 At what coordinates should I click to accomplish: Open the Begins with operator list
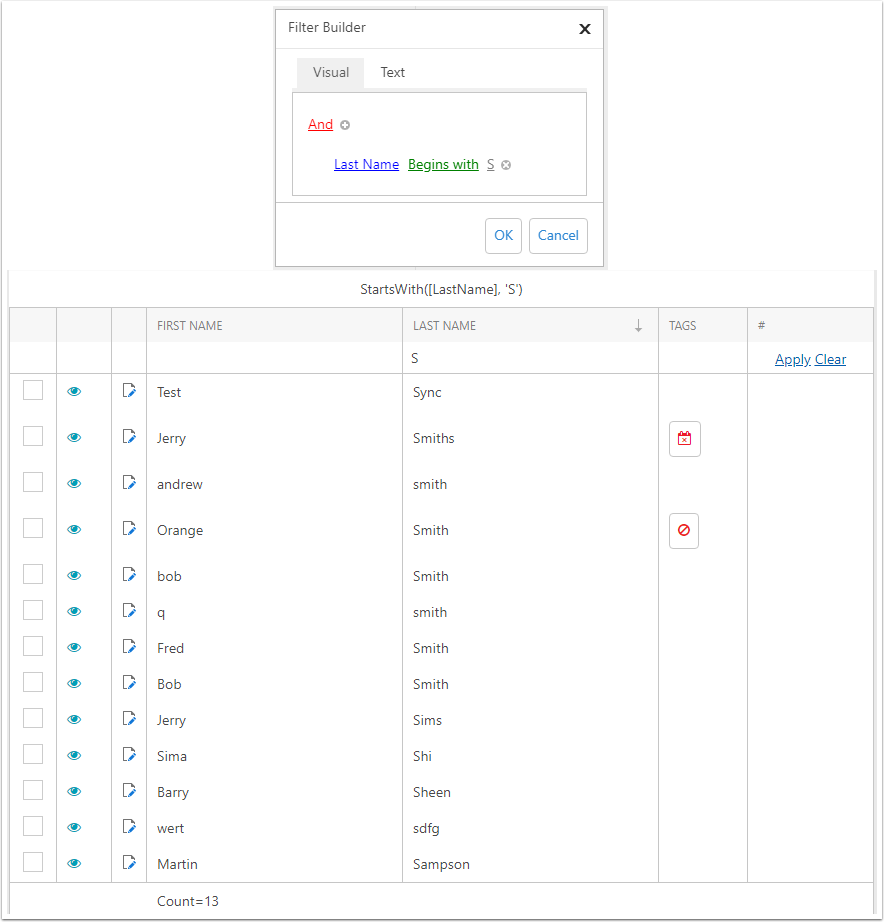point(443,165)
